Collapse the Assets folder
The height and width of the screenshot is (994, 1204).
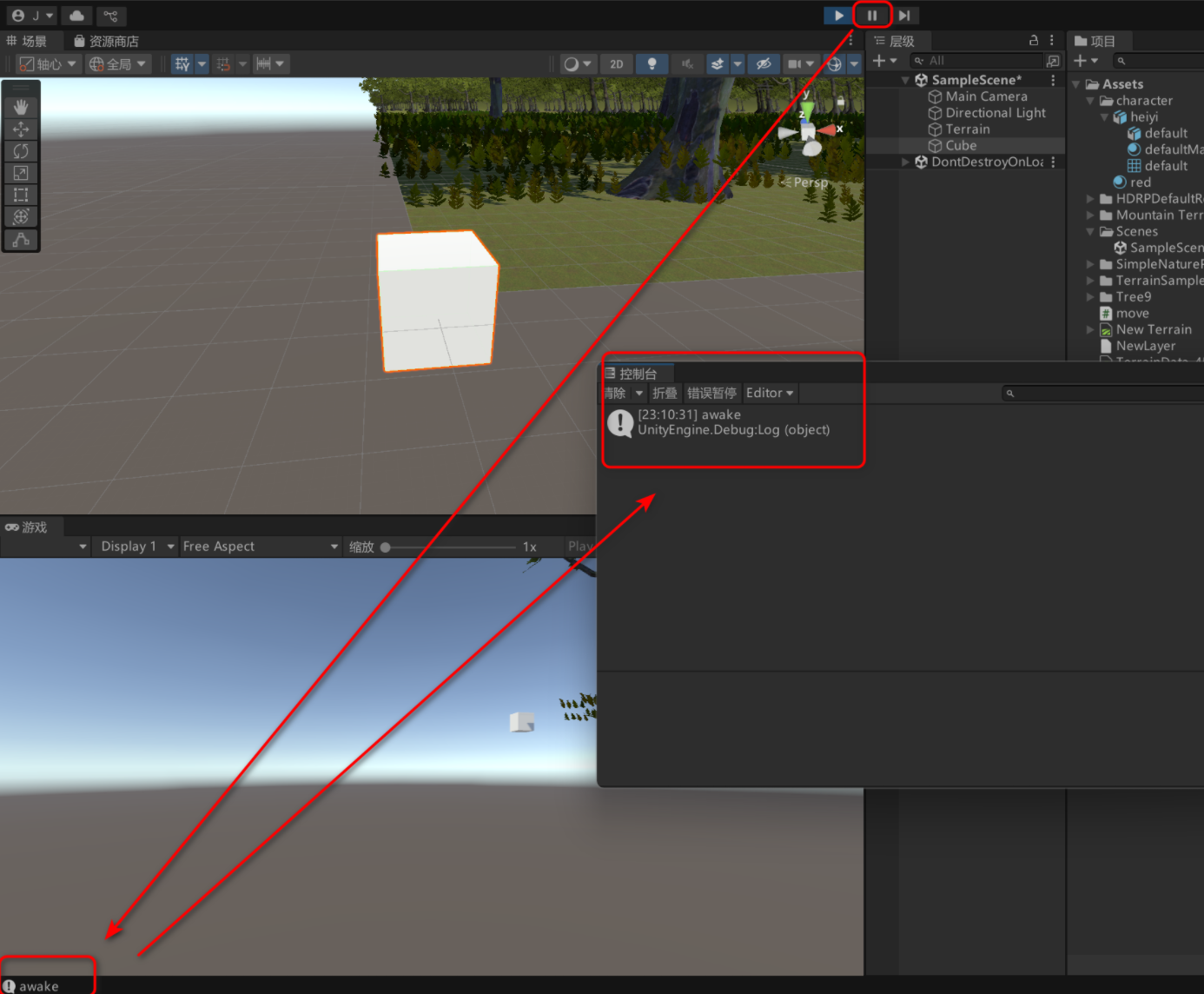coord(1075,84)
